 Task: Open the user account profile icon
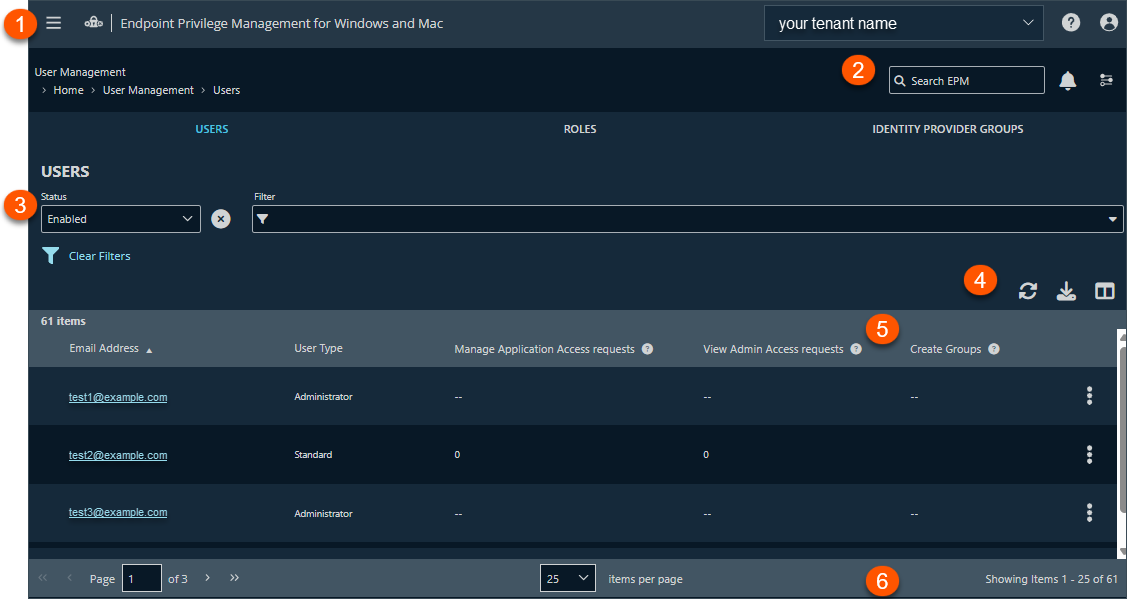pos(1109,23)
